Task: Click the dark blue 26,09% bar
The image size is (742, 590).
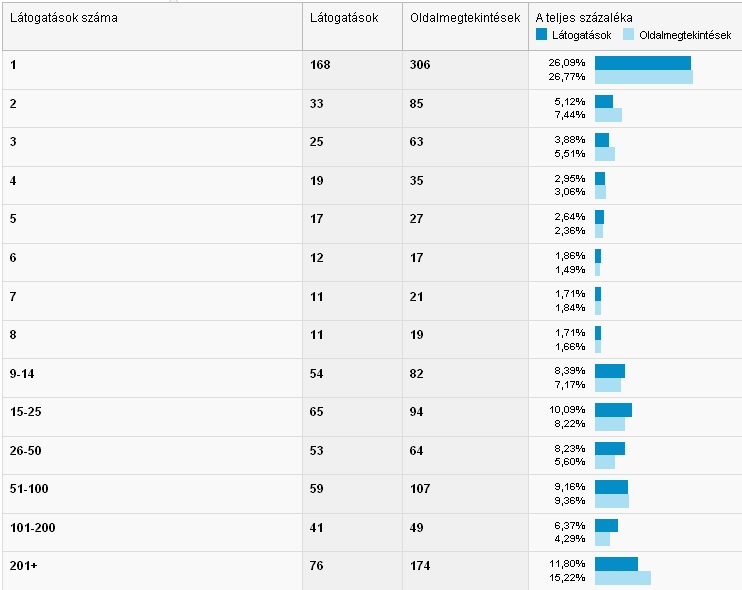Action: 642,63
